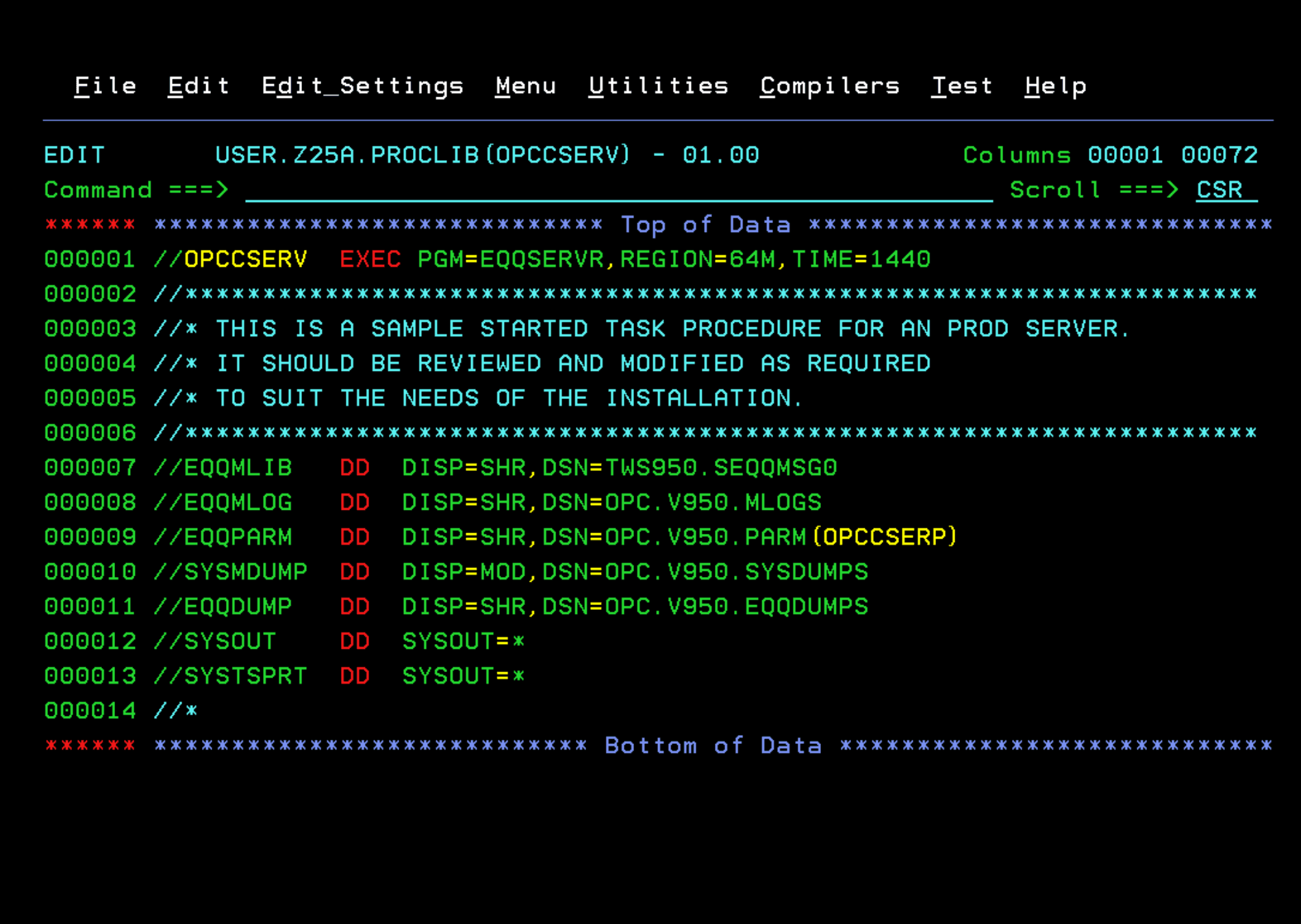Open the Edit menu
Image resolution: width=1301 pixels, height=924 pixels.
click(x=199, y=86)
